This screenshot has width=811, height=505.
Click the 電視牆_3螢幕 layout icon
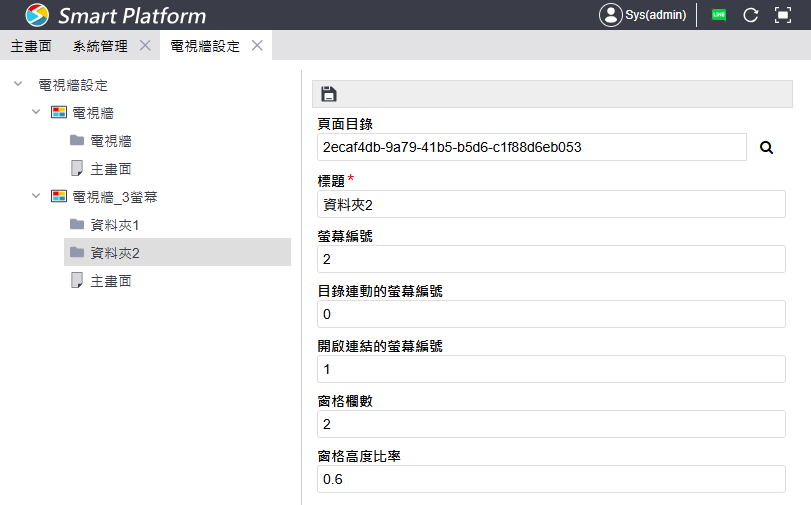coord(59,196)
